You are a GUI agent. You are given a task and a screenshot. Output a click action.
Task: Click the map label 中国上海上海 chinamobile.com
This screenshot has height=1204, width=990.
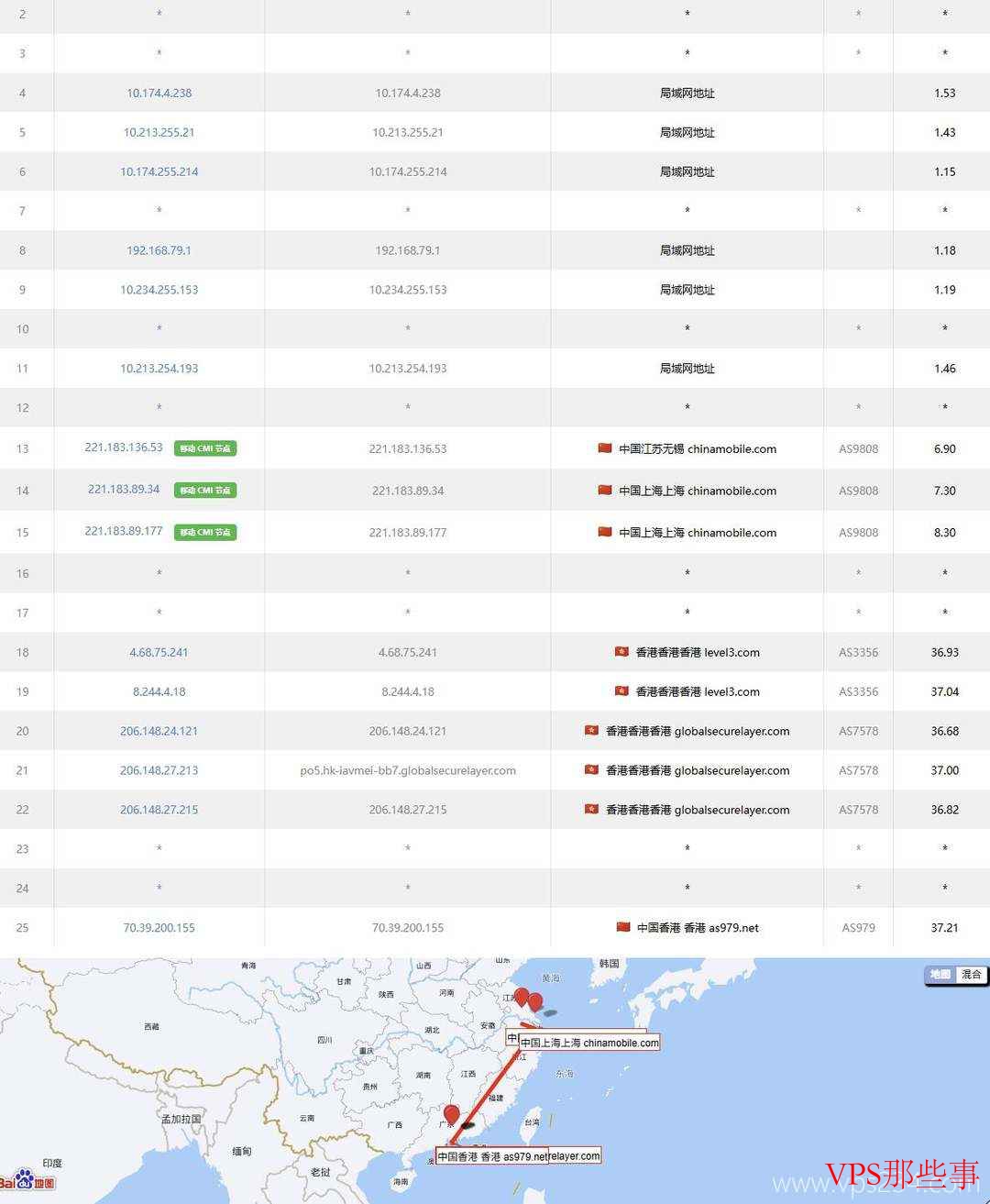[589, 1043]
